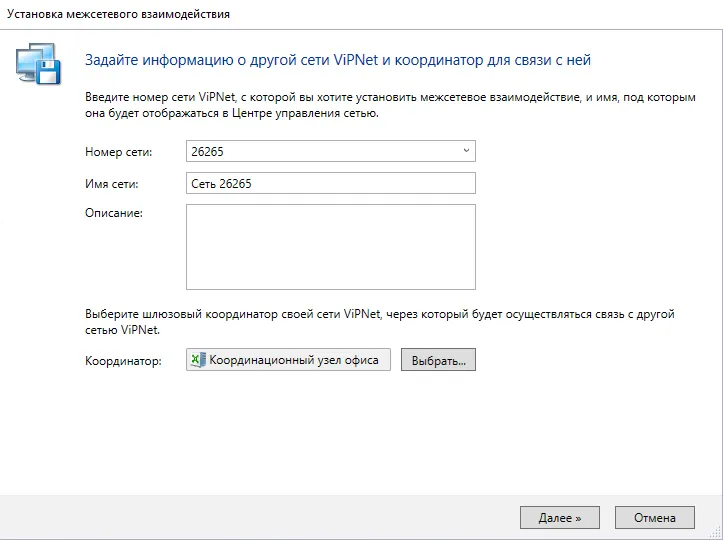Click the network computers wizard icon
The height and width of the screenshot is (540, 723).
coord(38,64)
